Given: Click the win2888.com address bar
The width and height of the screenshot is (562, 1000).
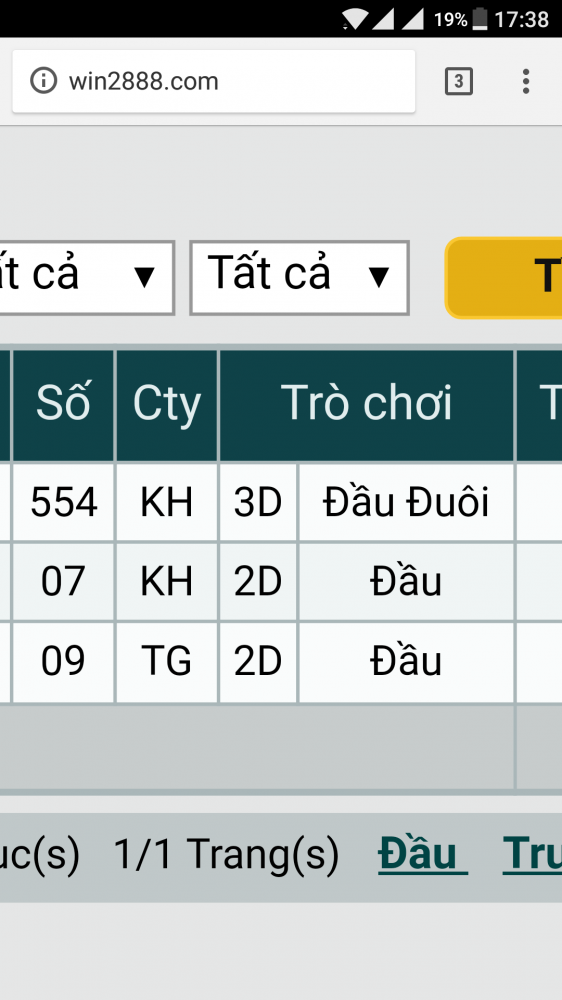Looking at the screenshot, I should pyautogui.click(x=214, y=82).
